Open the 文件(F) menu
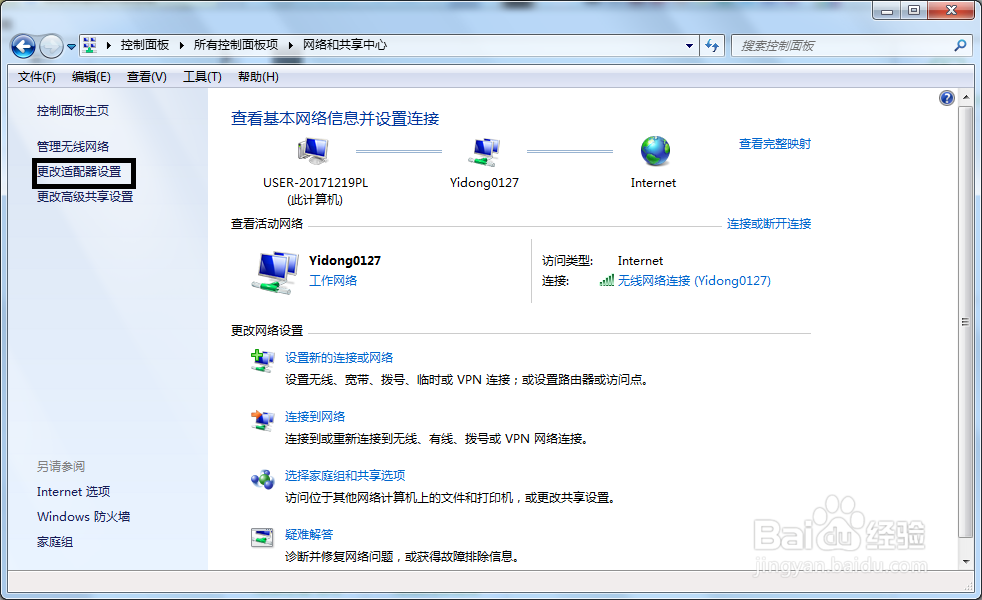 tap(36, 77)
